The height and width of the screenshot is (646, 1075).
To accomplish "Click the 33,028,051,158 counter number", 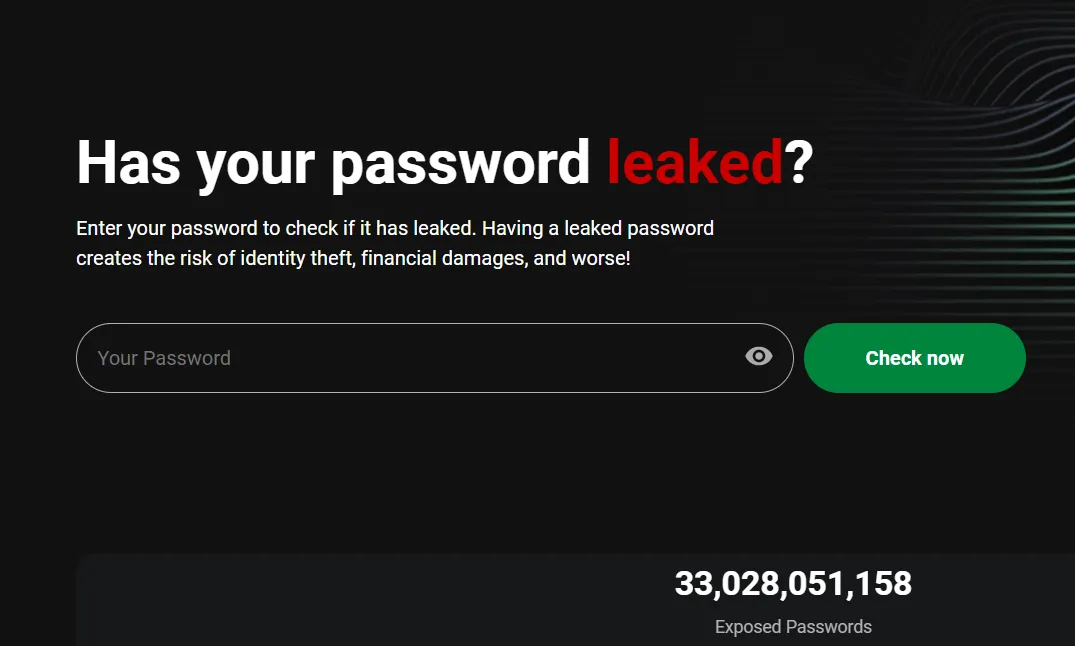I will (x=793, y=584).
